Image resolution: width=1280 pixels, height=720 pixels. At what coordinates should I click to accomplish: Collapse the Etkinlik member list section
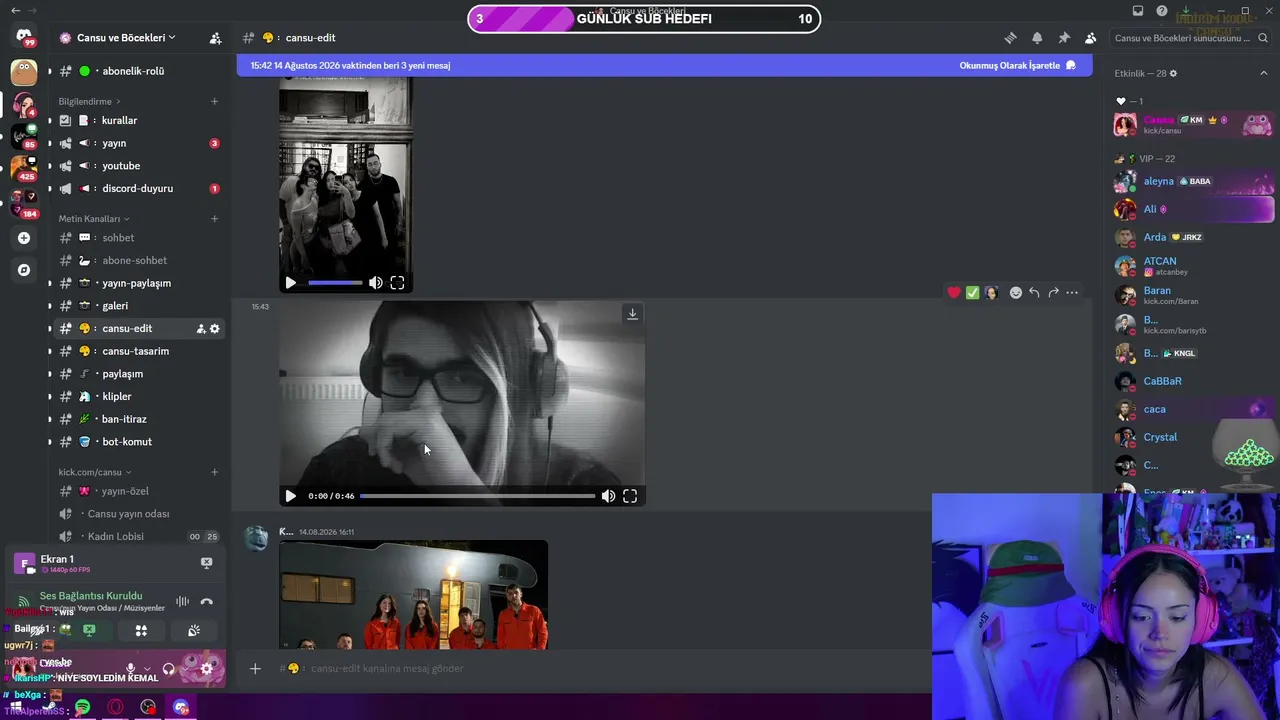coord(1264,74)
